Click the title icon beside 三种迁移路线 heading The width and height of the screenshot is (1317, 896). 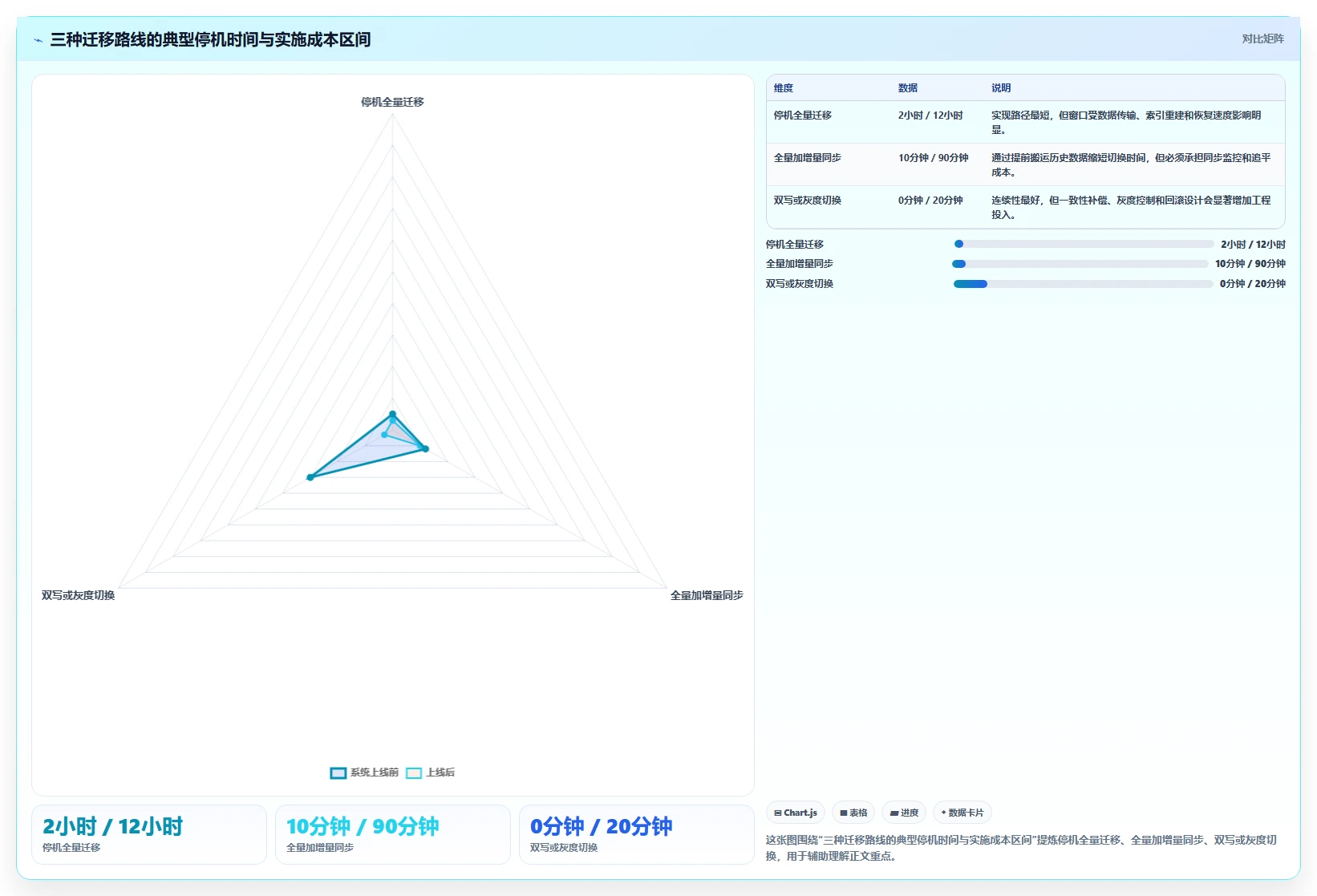tap(38, 39)
